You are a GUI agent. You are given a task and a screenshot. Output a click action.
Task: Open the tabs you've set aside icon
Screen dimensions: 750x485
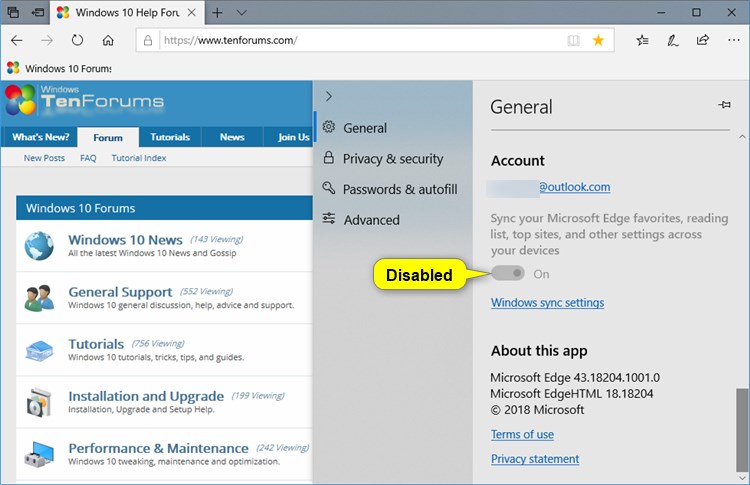(x=13, y=12)
